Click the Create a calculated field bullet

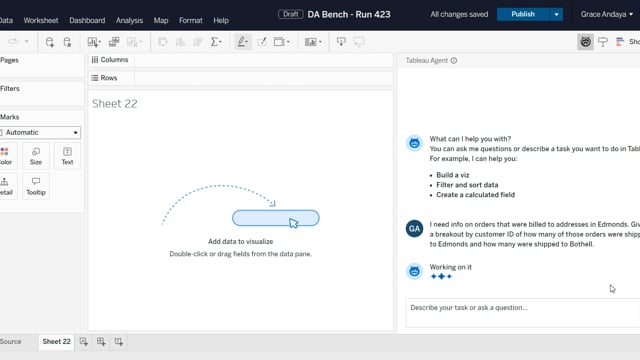(x=476, y=195)
